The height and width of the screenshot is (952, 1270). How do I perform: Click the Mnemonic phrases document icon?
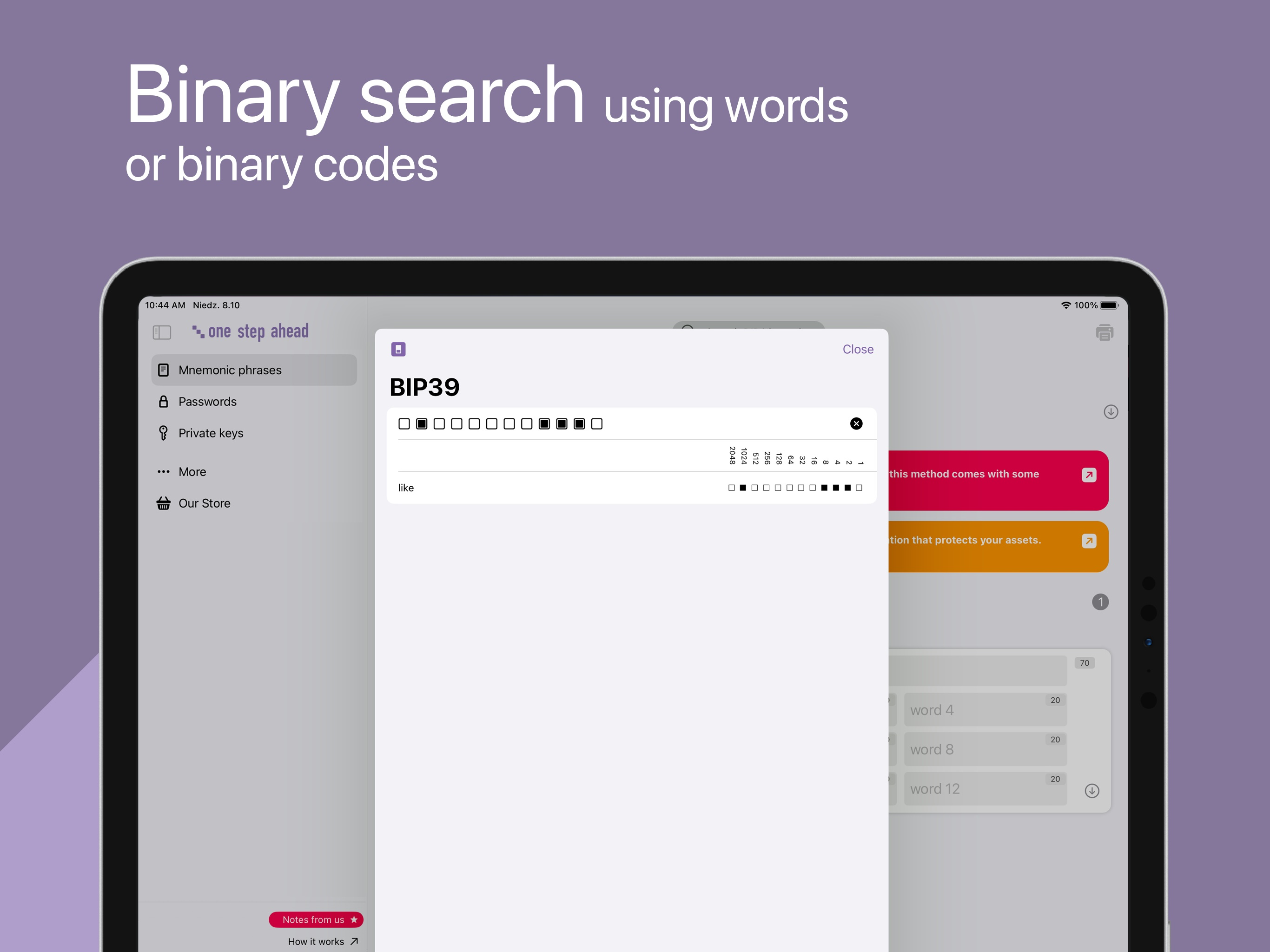pyautogui.click(x=164, y=370)
